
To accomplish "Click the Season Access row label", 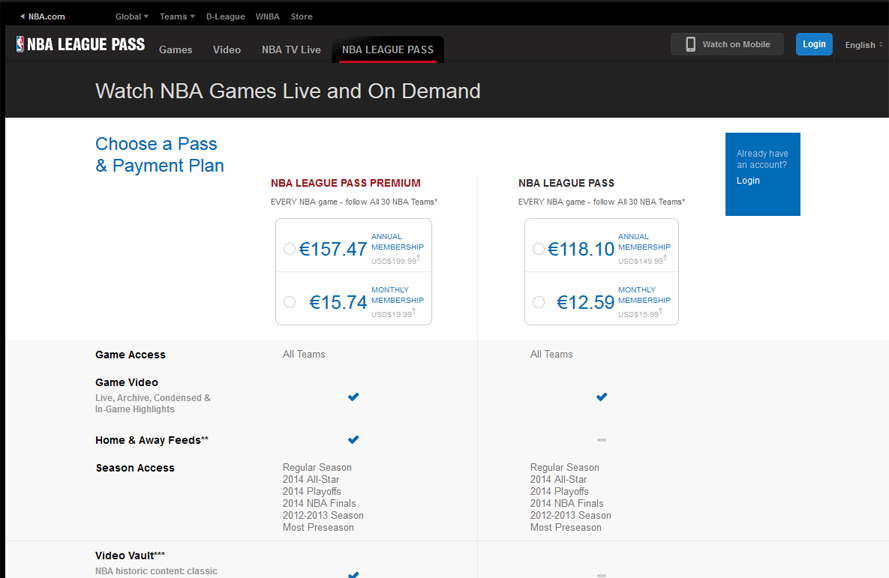I will tap(135, 468).
